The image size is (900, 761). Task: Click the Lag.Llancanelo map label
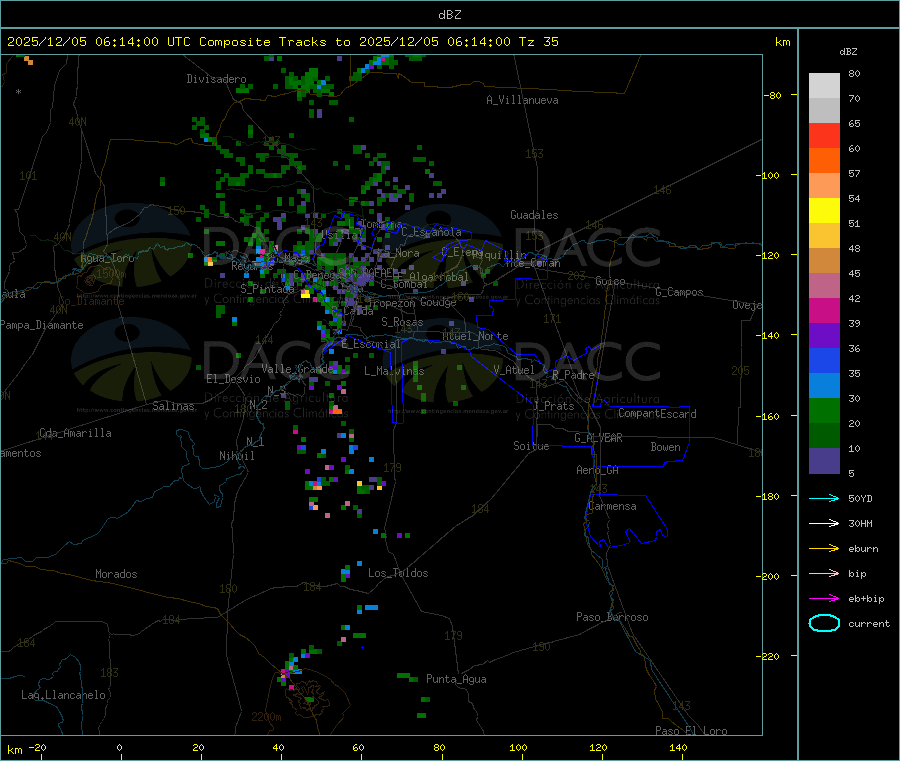pyautogui.click(x=63, y=695)
